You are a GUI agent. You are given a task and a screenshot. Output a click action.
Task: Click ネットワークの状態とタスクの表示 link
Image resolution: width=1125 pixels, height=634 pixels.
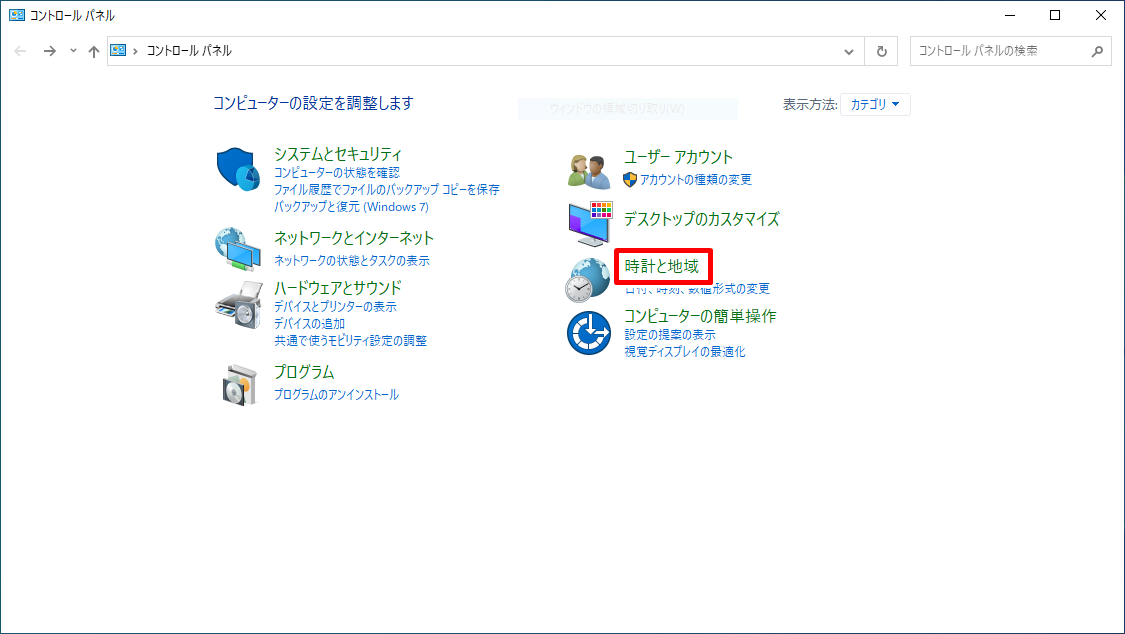click(352, 261)
